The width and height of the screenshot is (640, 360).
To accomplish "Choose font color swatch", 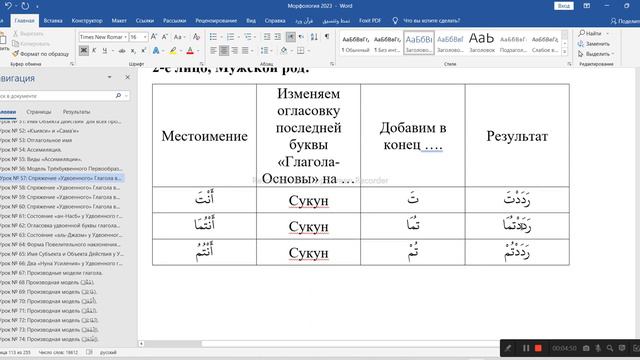I will (190, 51).
